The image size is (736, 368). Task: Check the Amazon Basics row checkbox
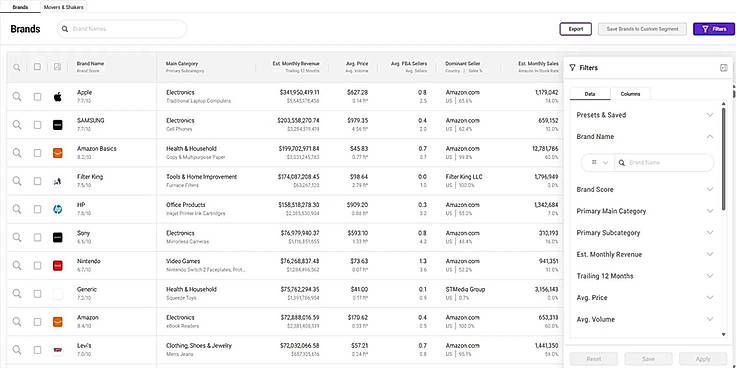tap(37, 153)
